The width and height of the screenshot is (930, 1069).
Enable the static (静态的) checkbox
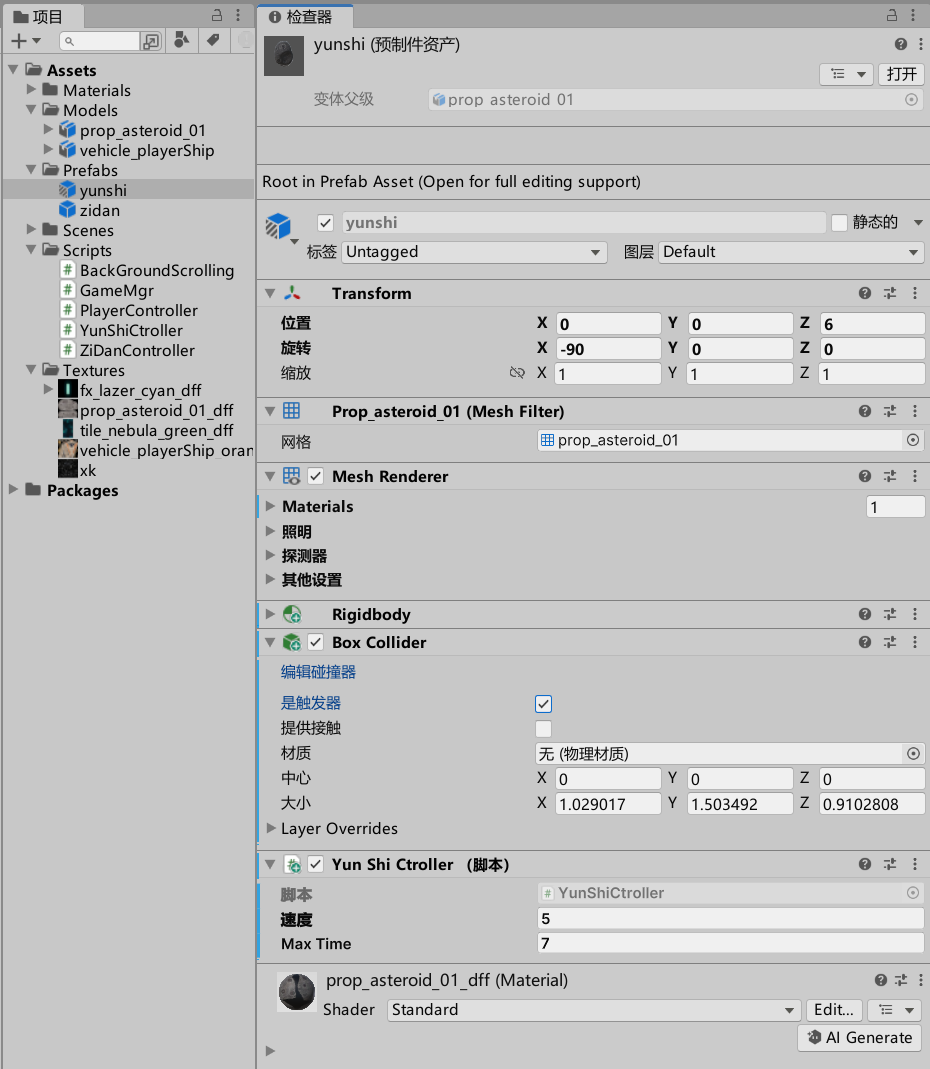[x=839, y=222]
